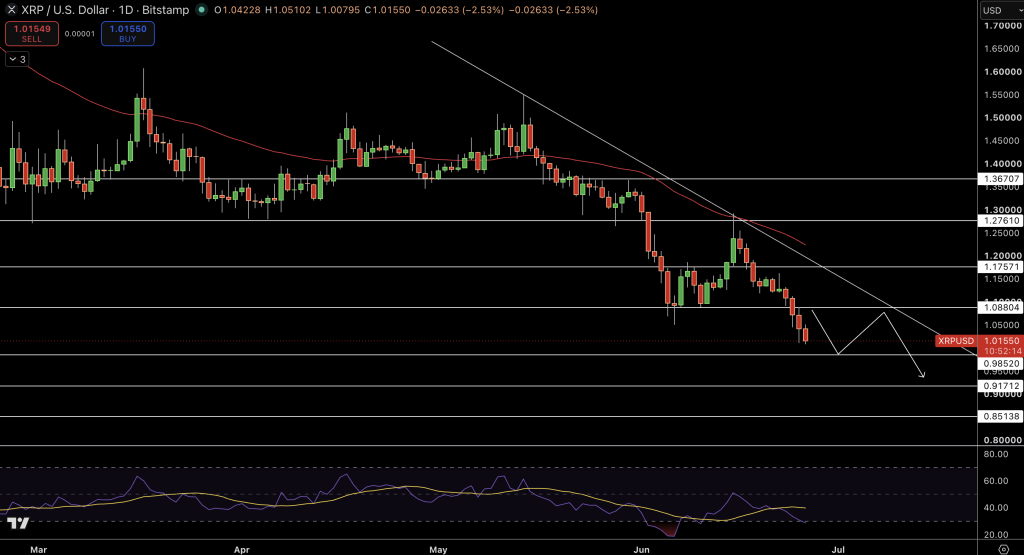
Task: Click the 20.00 RSI scale label
Action: click(996, 535)
